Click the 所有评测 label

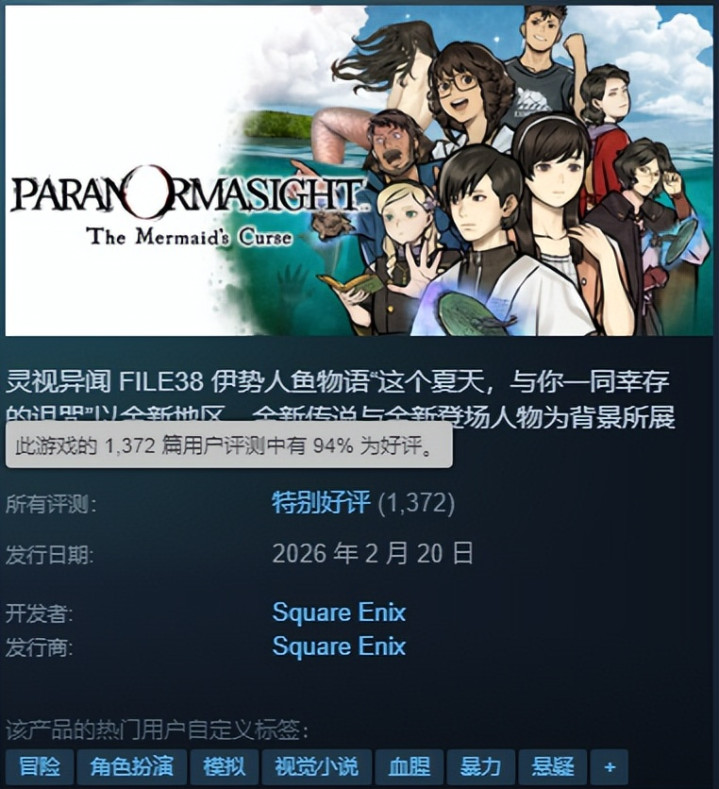[51, 504]
